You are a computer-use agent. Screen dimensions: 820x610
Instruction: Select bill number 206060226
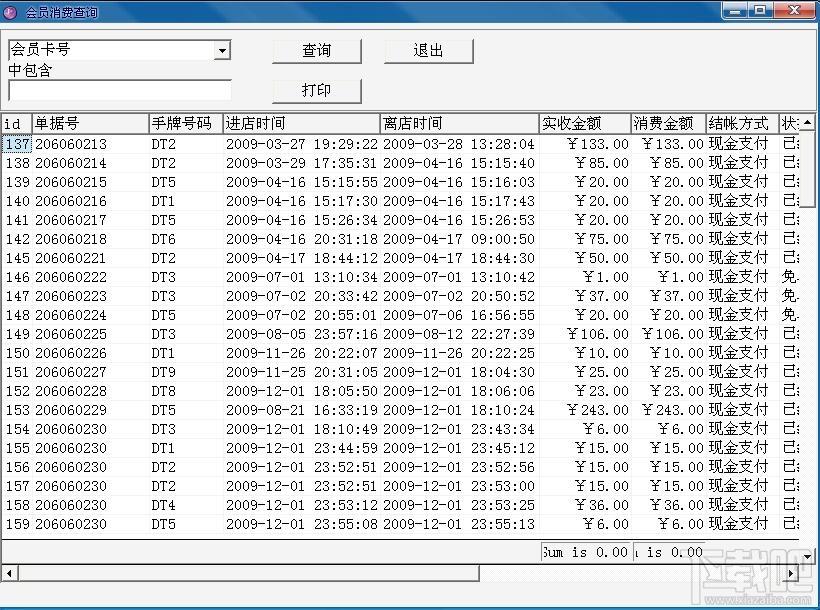pyautogui.click(x=71, y=353)
